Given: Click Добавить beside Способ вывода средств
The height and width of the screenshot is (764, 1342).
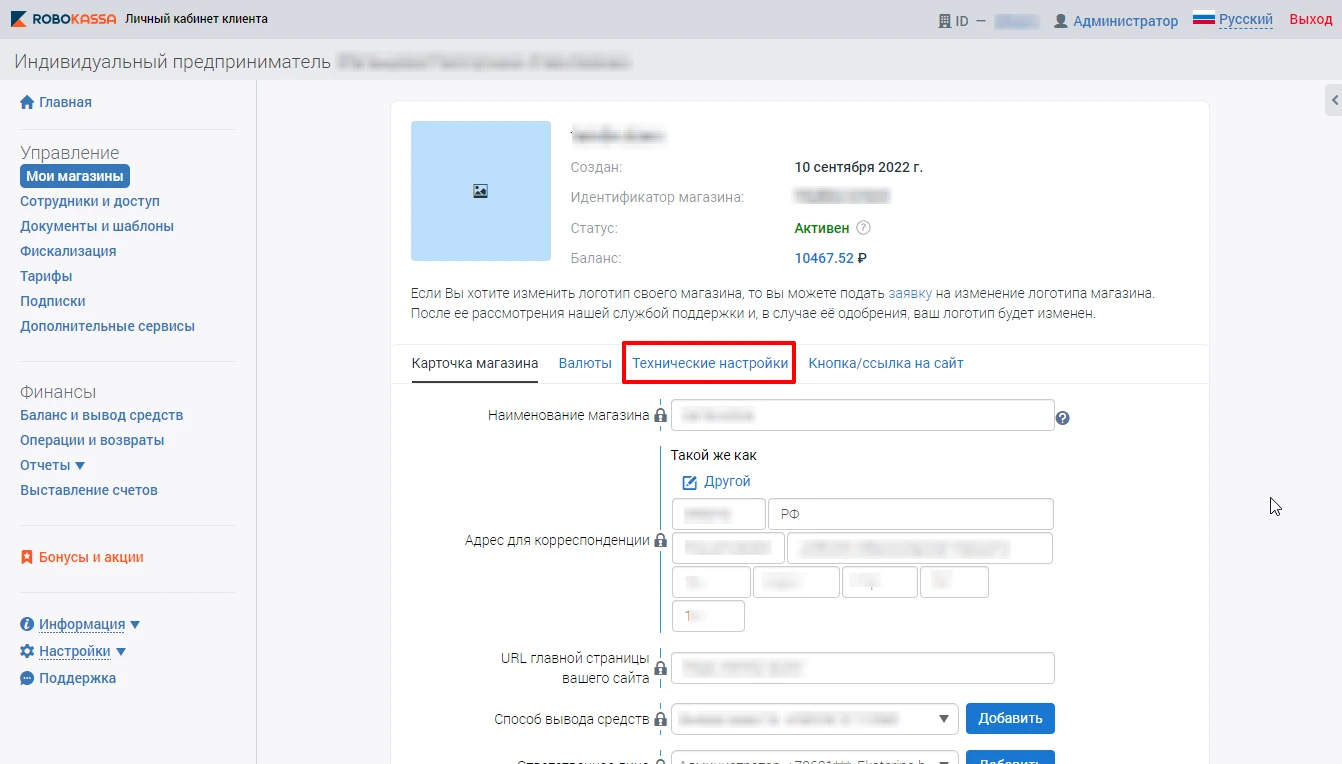Looking at the screenshot, I should click(1010, 718).
